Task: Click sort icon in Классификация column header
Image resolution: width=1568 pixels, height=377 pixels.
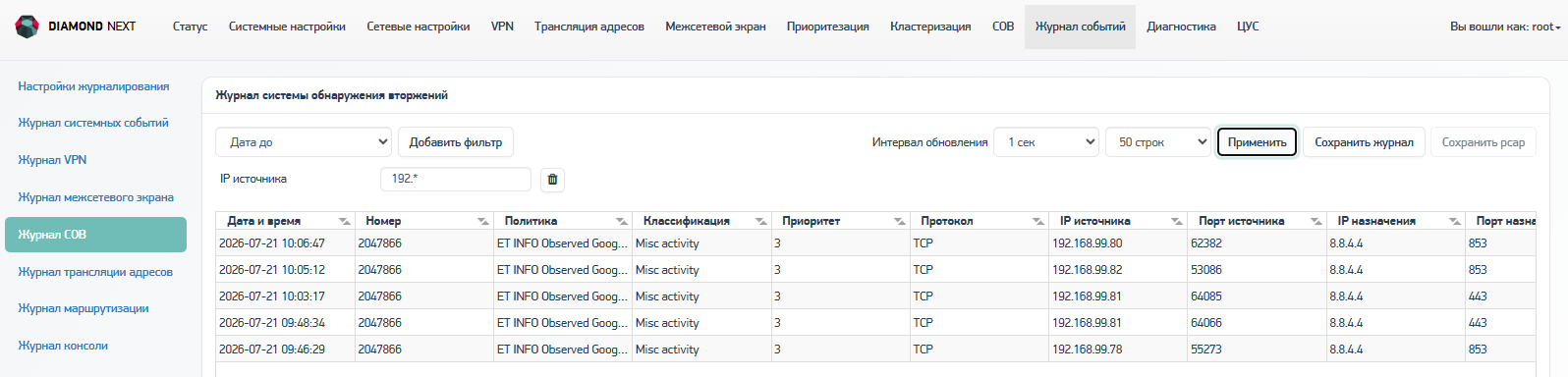Action: (760, 221)
